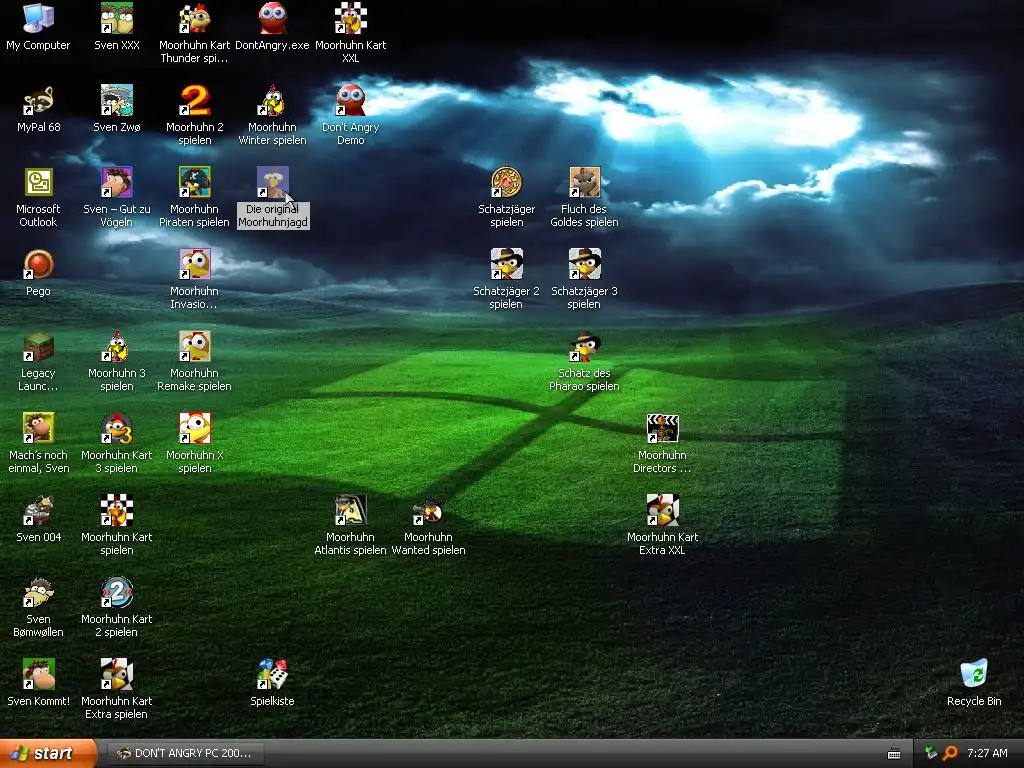Click the 7:27 AM system clock

click(987, 753)
